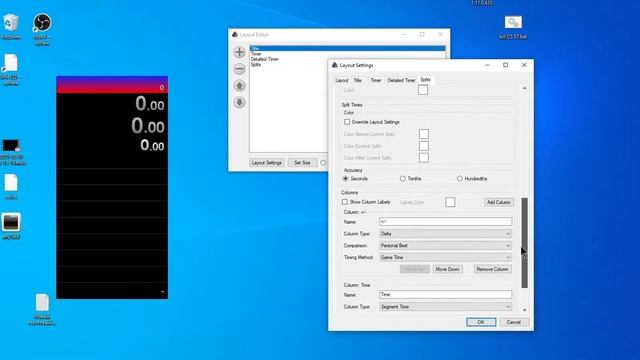Image resolution: width=640 pixels, height=360 pixels.
Task: Open the Timing Method dropdown showing Game Time
Action: [445, 258]
